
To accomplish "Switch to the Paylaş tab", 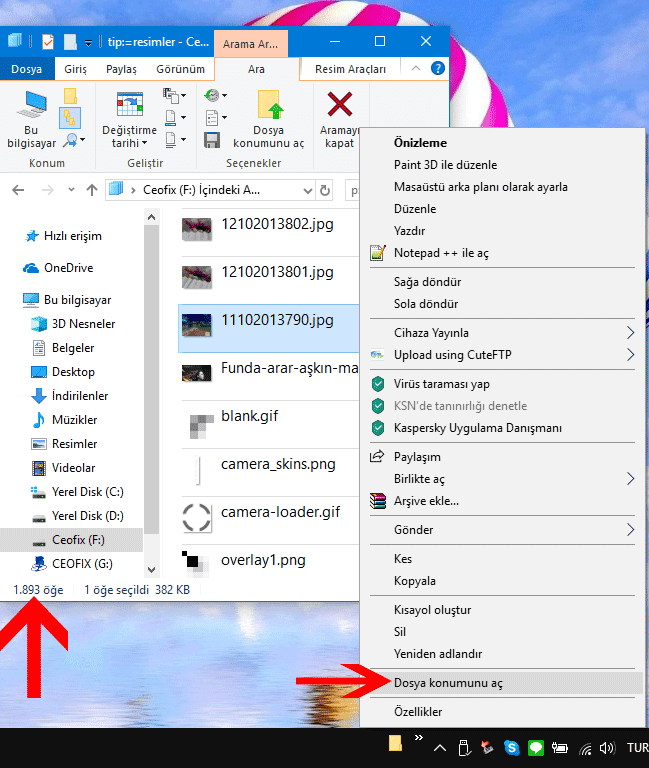I will click(x=121, y=69).
